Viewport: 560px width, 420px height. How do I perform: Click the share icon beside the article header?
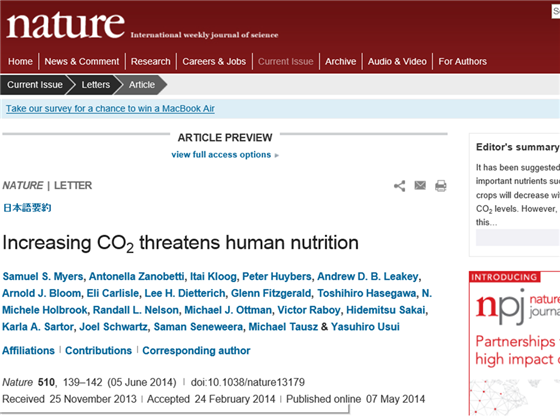pos(400,186)
